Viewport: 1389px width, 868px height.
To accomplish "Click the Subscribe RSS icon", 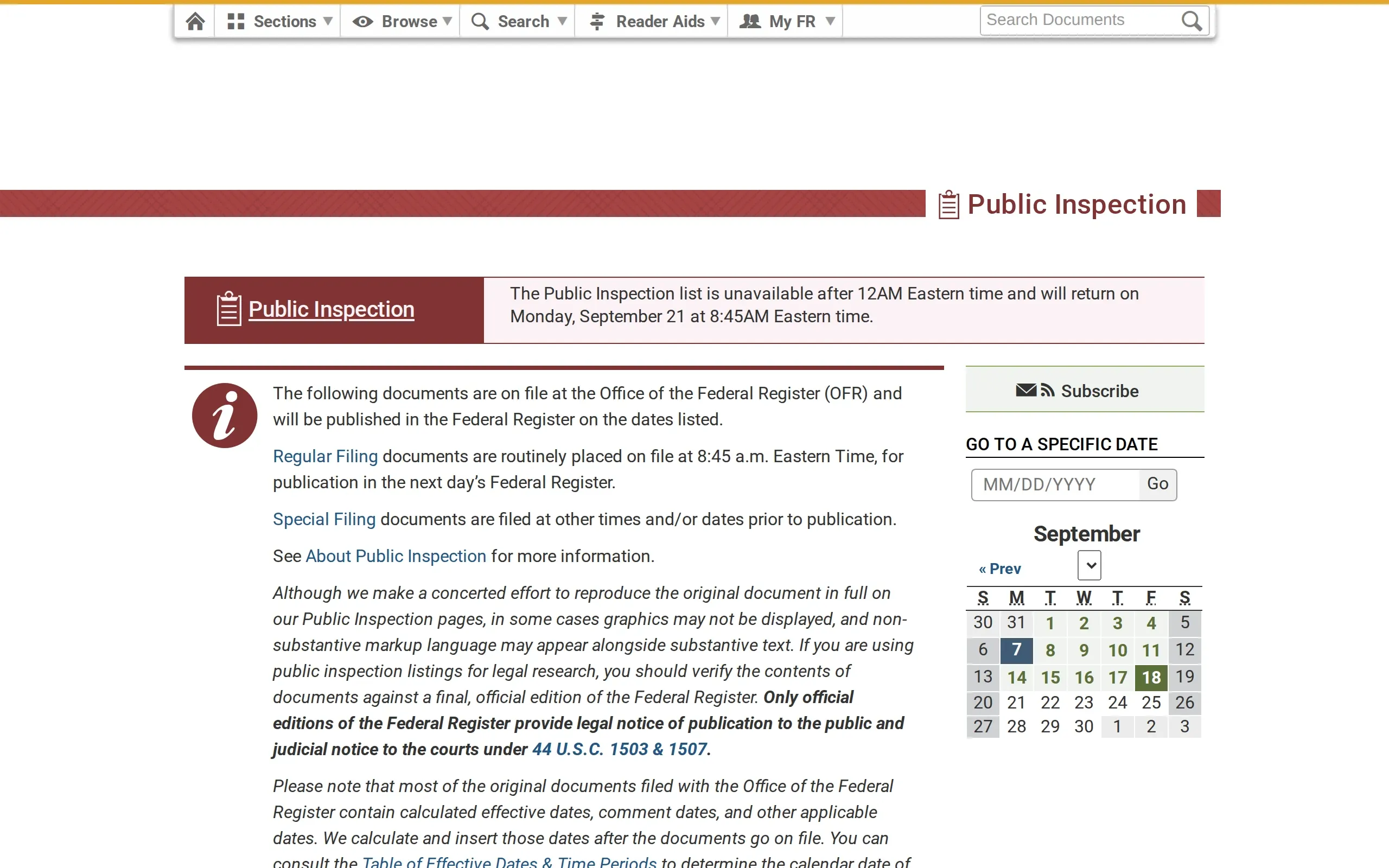I will (1048, 391).
